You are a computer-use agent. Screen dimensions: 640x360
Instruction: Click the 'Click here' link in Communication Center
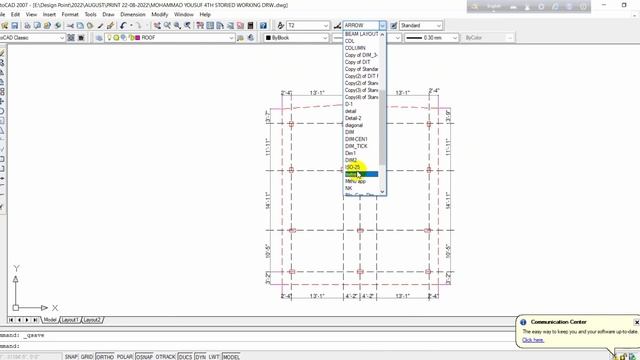coord(533,340)
